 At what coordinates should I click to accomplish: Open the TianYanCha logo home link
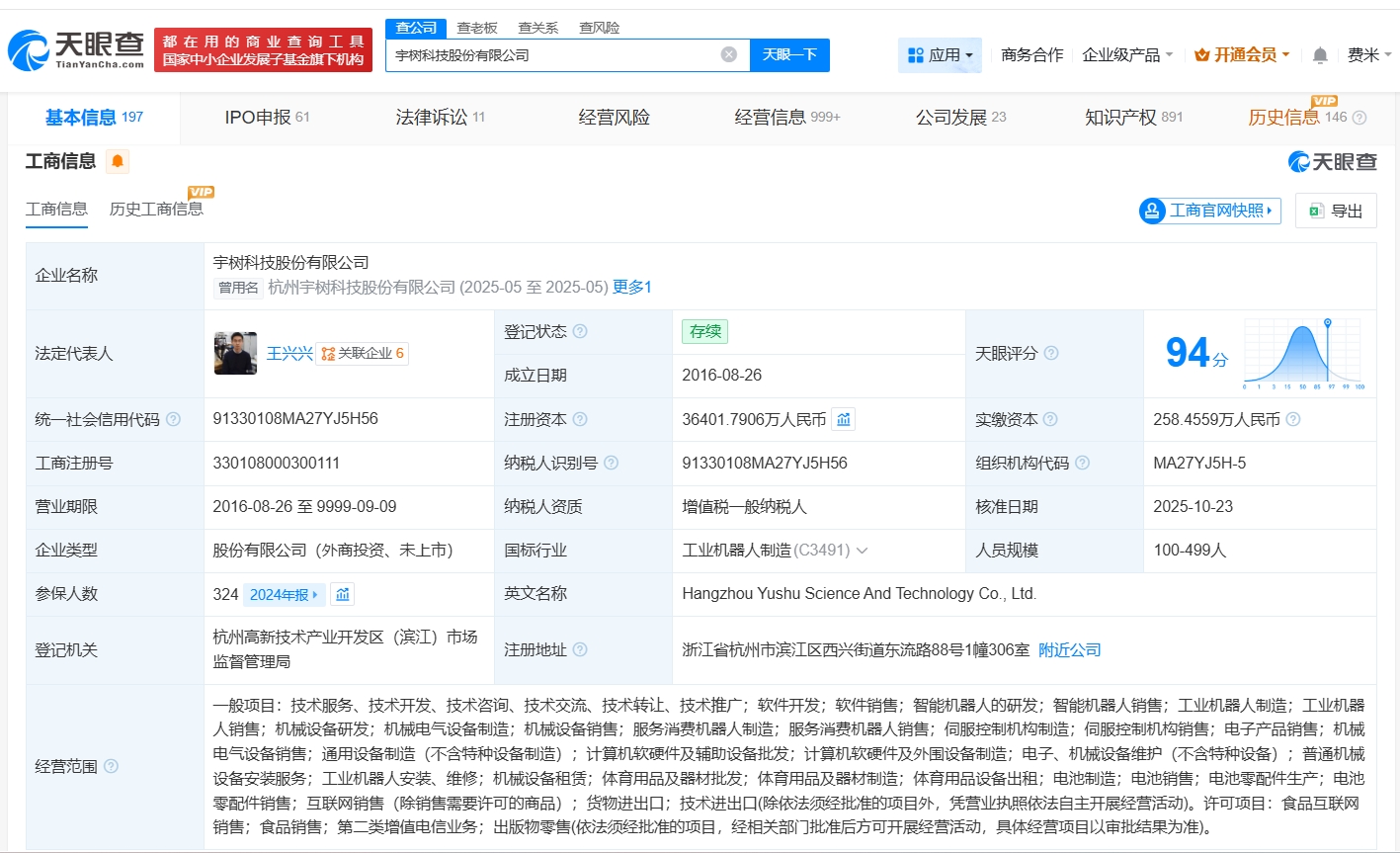(76, 49)
